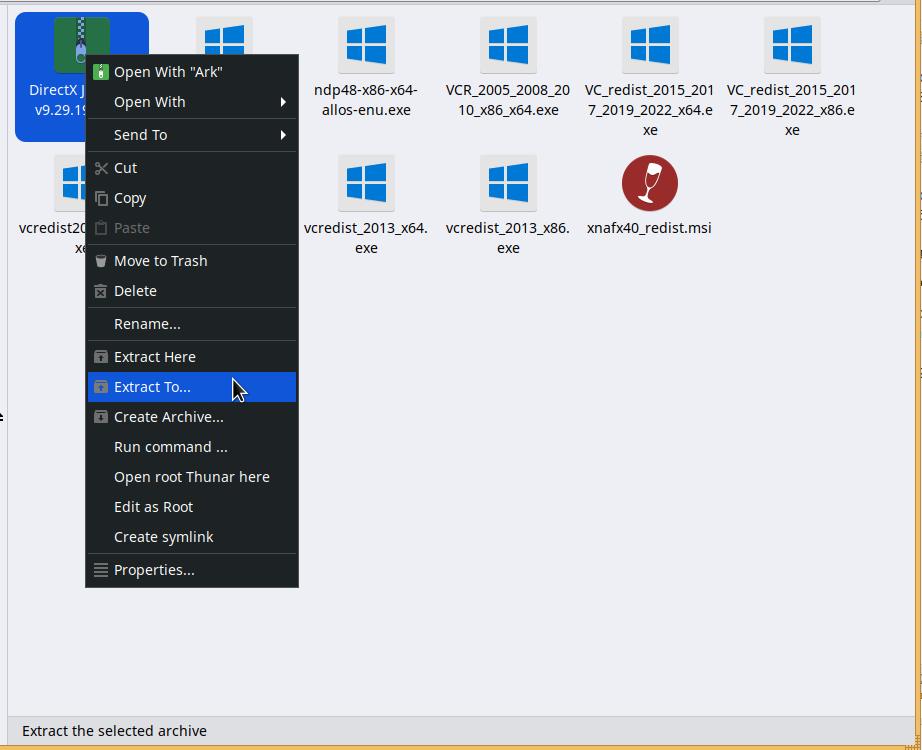Choose Open root Thunar here
Image resolution: width=922 pixels, height=750 pixels.
(192, 476)
